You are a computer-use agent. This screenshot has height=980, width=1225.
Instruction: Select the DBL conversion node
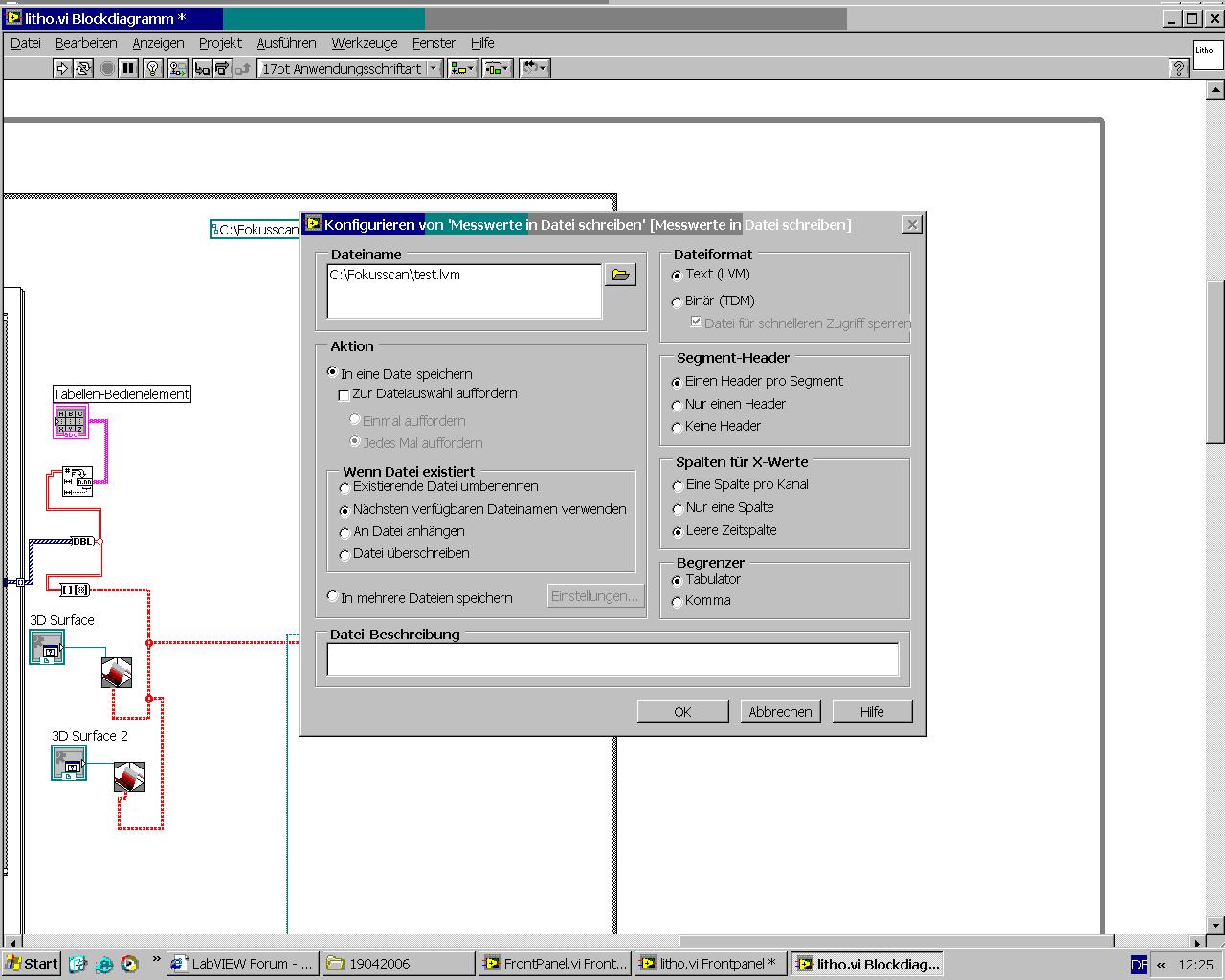tap(83, 542)
